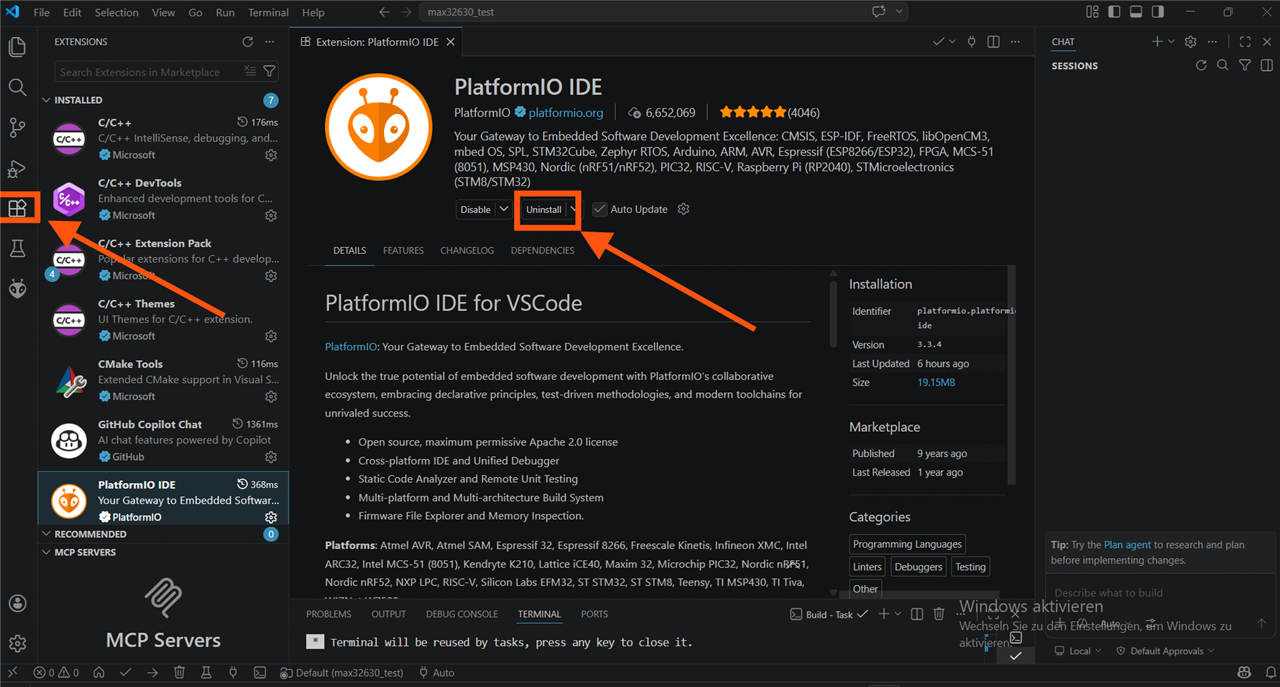1280x687 pixels.
Task: Split the terminal panel
Action: 917,614
